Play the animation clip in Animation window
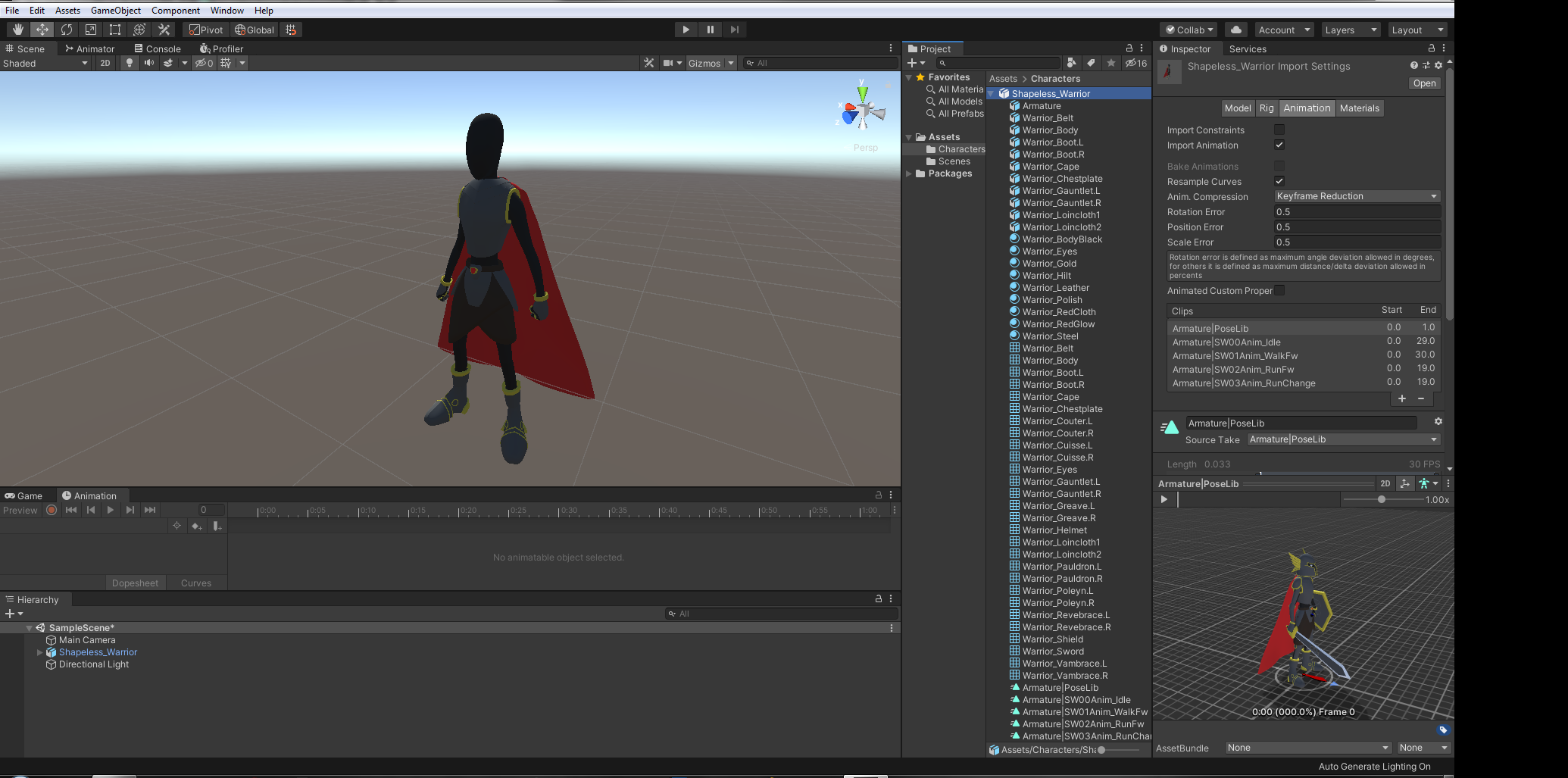1568x778 pixels. [111, 510]
